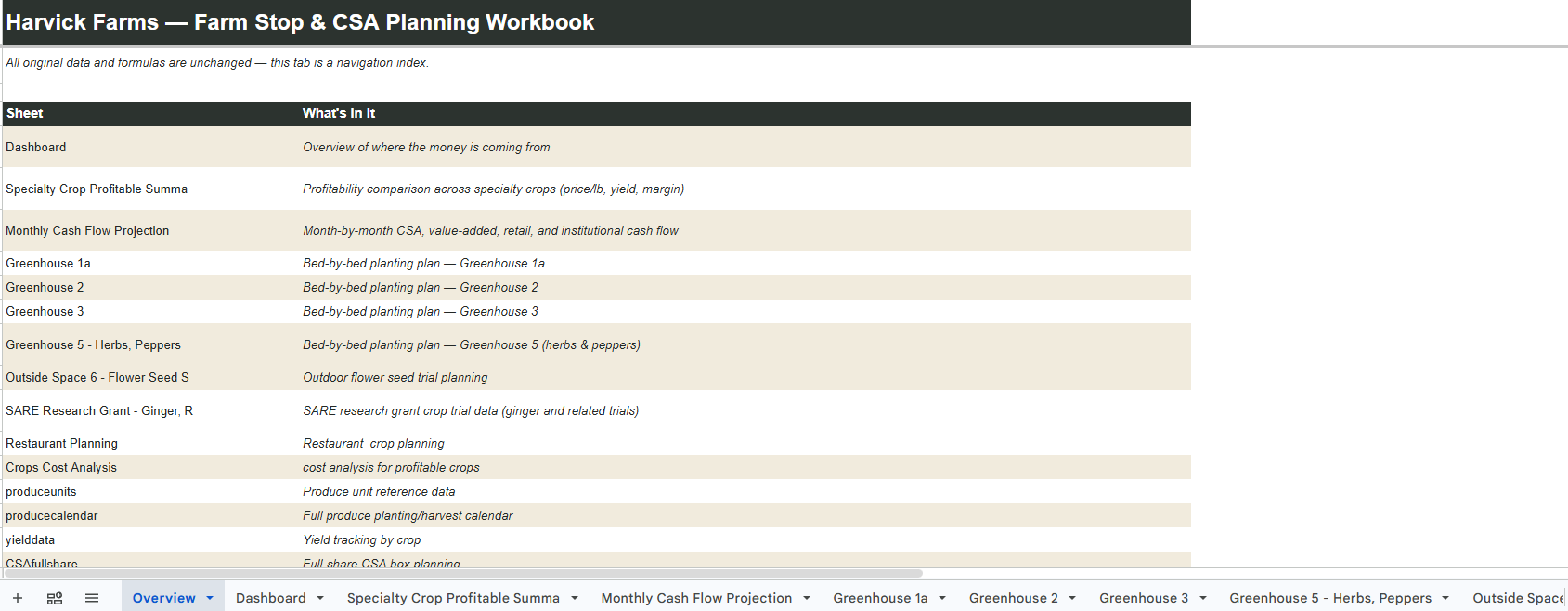The image size is (1568, 611).
Task: Select 'SARE Research Grant - Ginger, R' cell
Action: (150, 410)
